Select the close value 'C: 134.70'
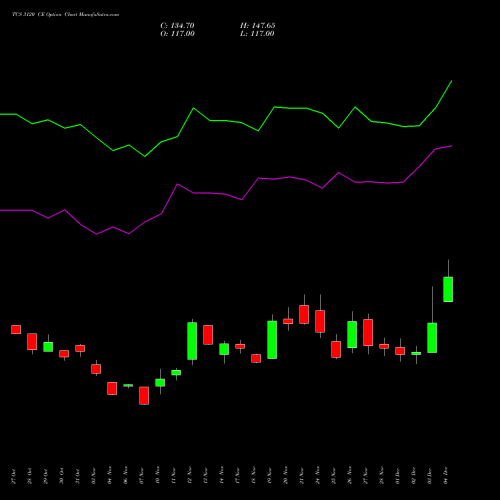Screen dimensions: 500x500 tap(177, 26)
